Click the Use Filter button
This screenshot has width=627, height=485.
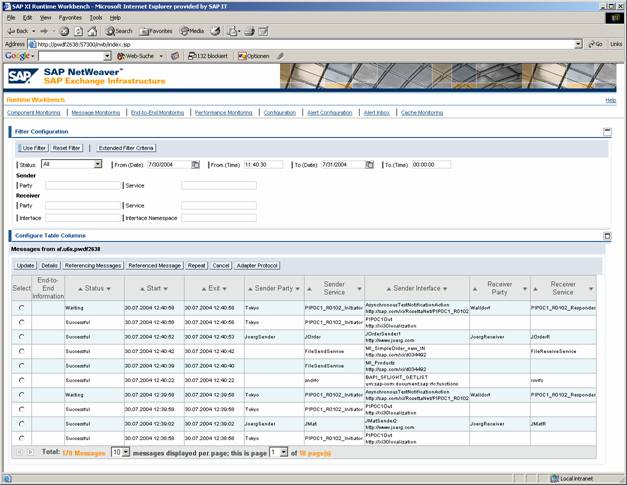click(x=33, y=148)
